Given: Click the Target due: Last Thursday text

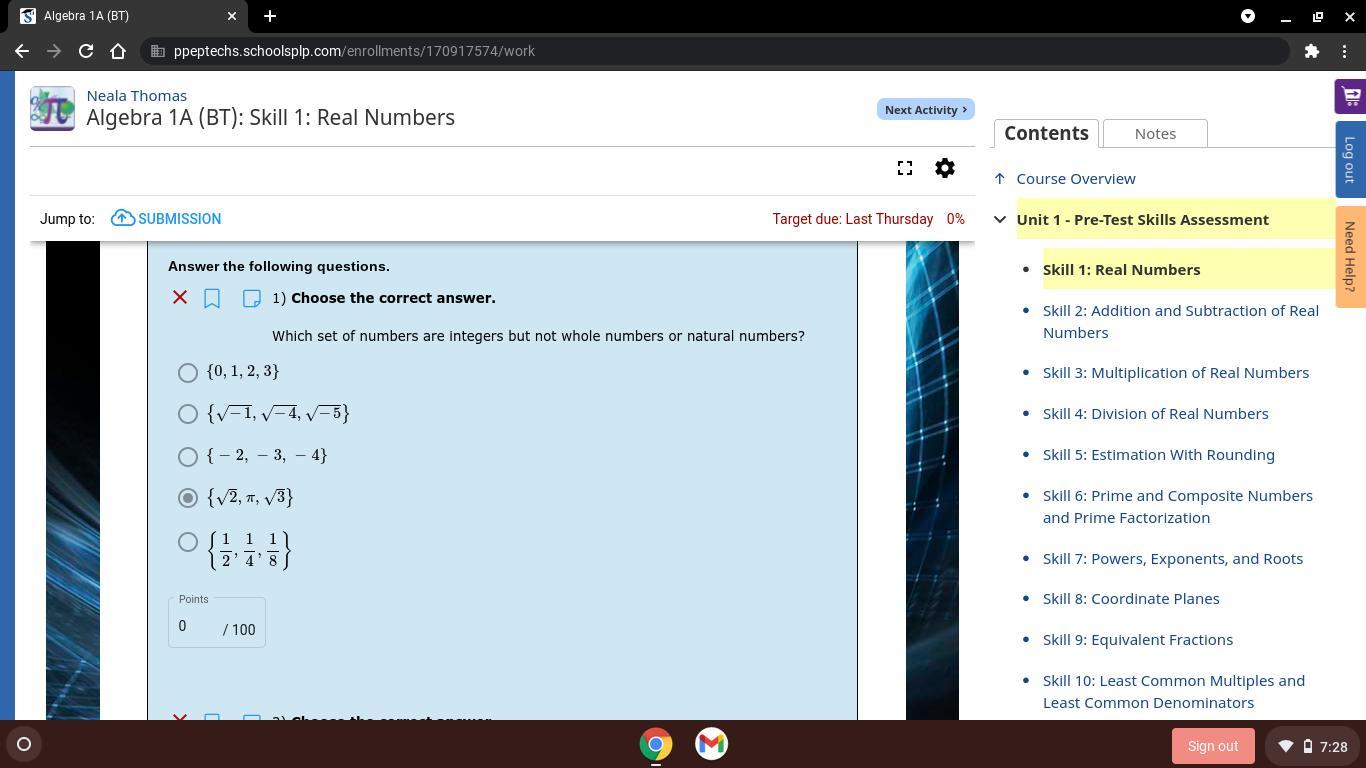Looking at the screenshot, I should [x=853, y=219].
